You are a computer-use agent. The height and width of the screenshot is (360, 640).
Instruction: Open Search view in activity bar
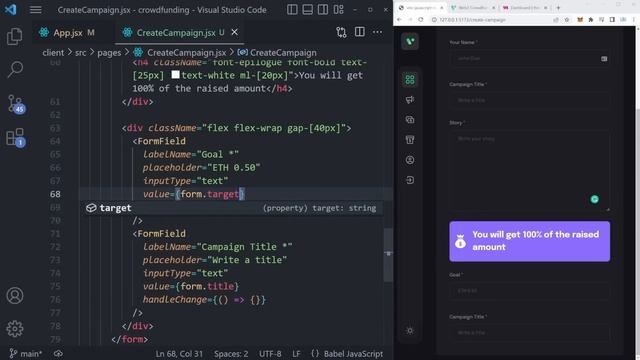tap(15, 69)
